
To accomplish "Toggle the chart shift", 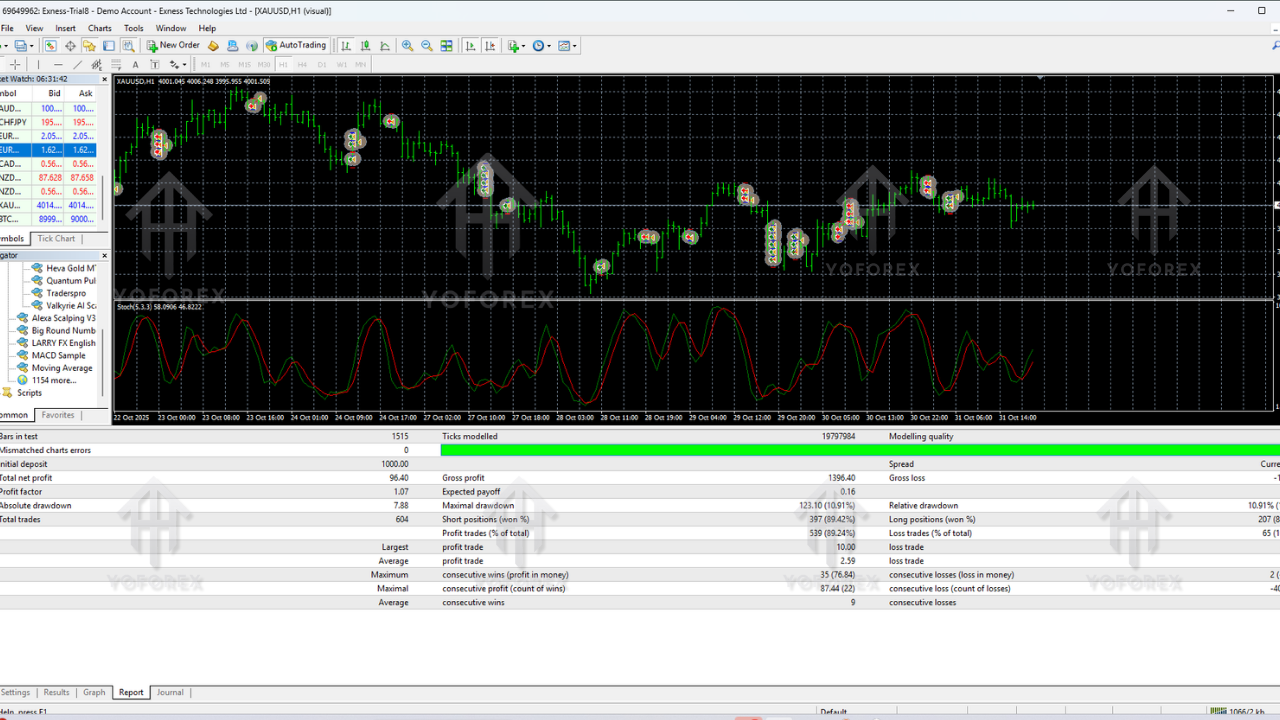I will [x=490, y=46].
